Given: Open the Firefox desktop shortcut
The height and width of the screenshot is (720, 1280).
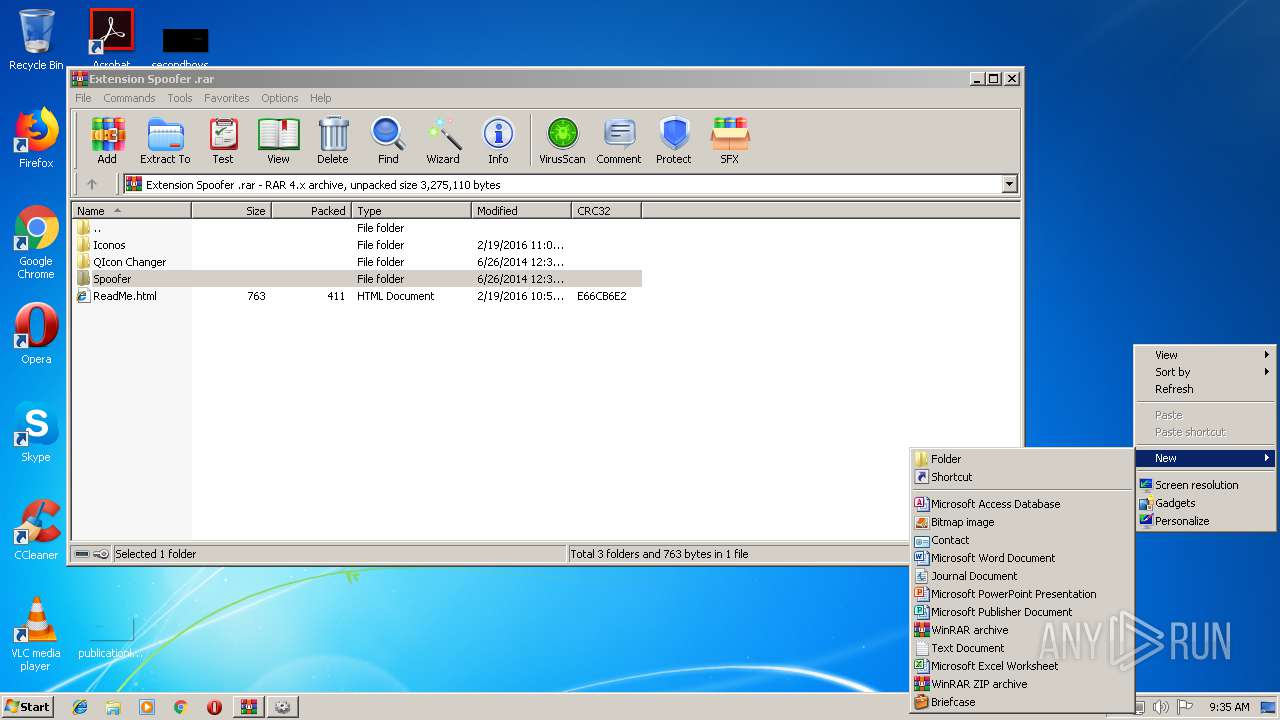Looking at the screenshot, I should 36,138.
